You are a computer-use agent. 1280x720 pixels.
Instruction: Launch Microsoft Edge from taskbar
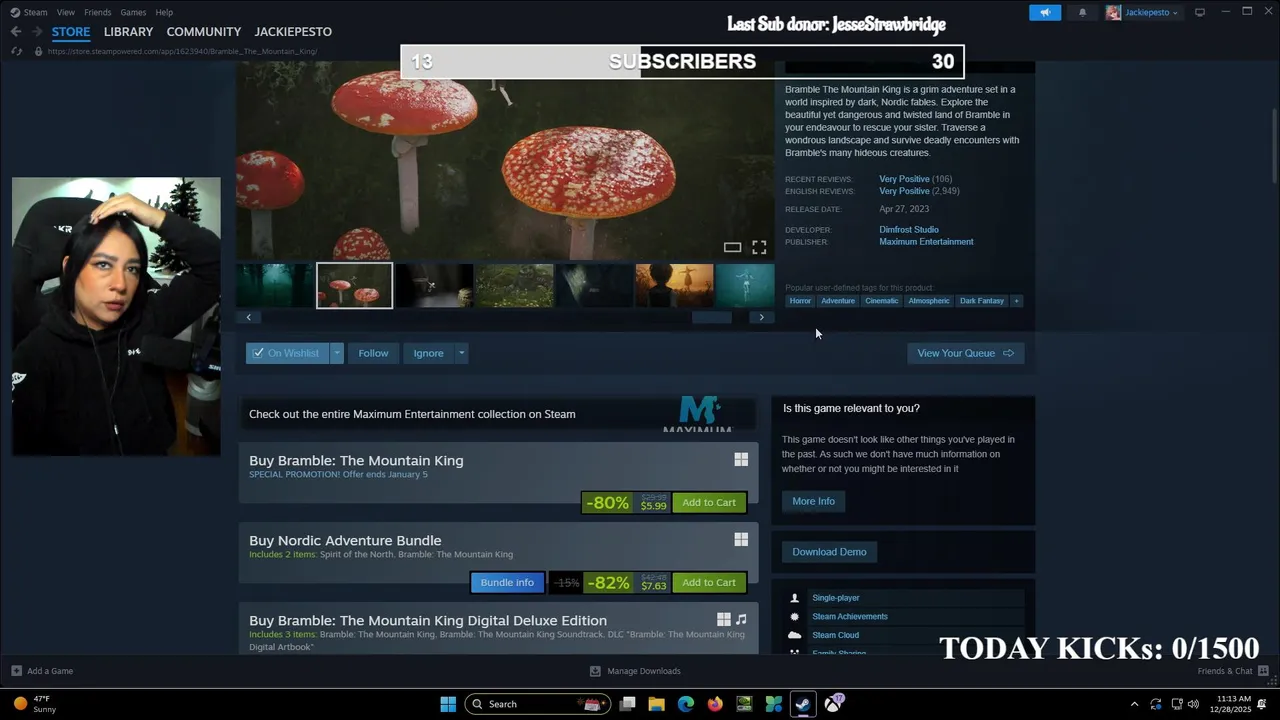click(686, 704)
